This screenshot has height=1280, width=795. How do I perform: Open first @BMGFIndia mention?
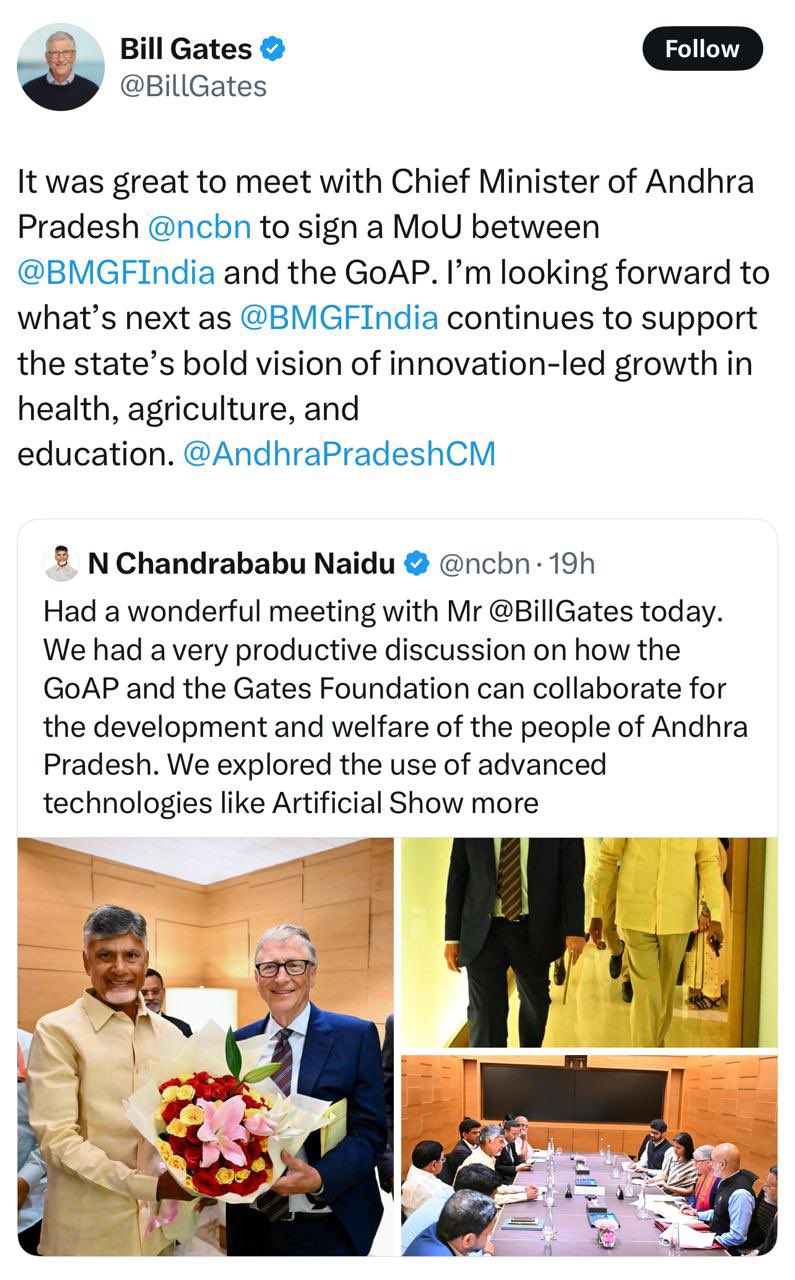click(x=116, y=272)
